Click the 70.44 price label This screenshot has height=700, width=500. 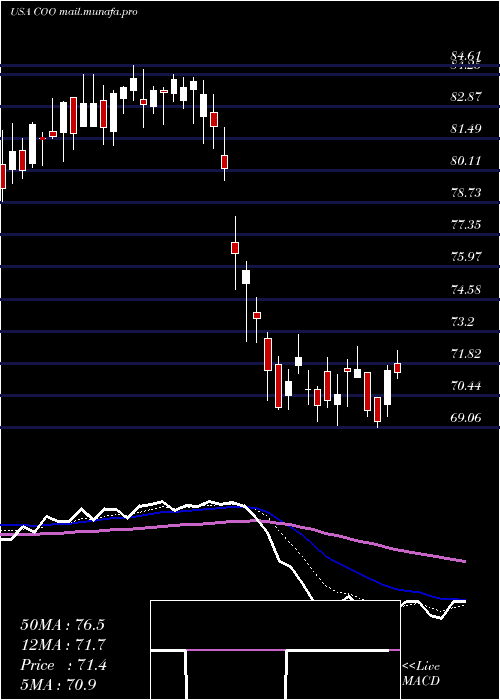(466, 386)
